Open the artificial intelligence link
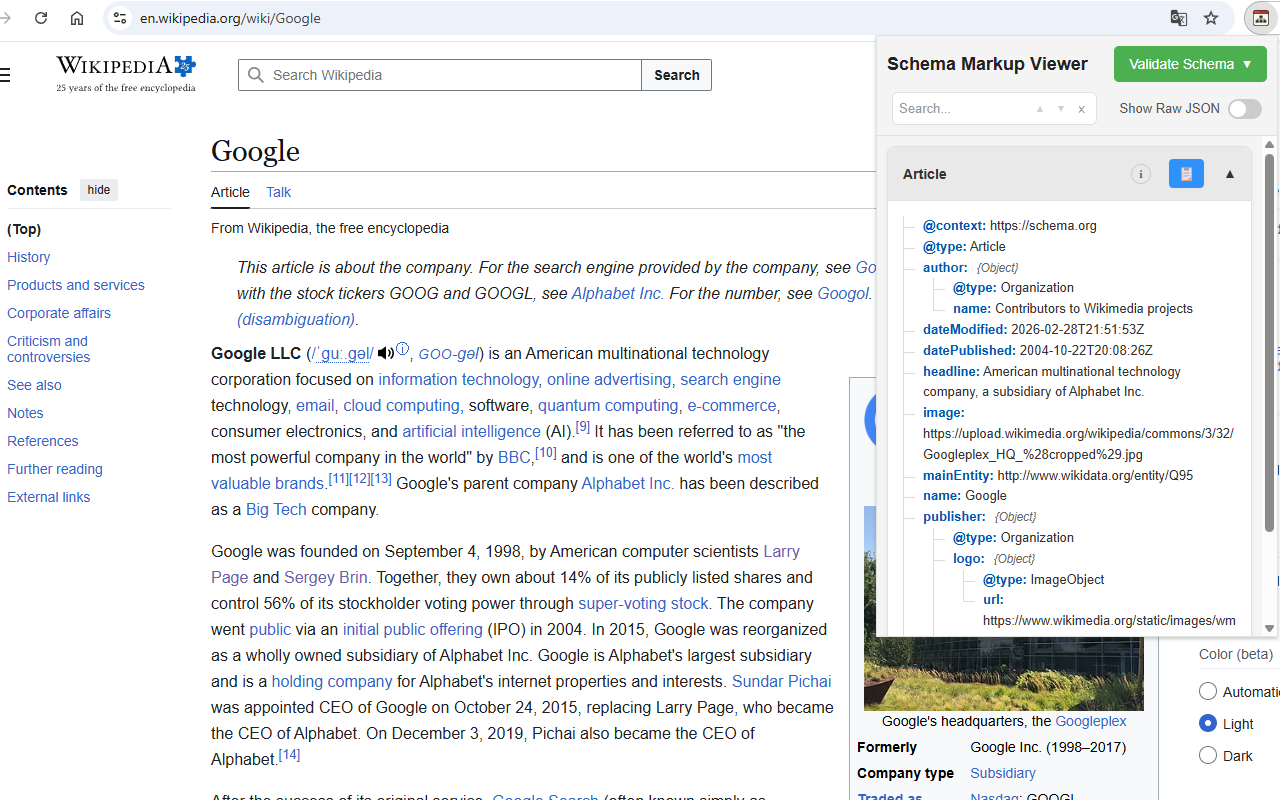This screenshot has height=800, width=1280. (471, 431)
